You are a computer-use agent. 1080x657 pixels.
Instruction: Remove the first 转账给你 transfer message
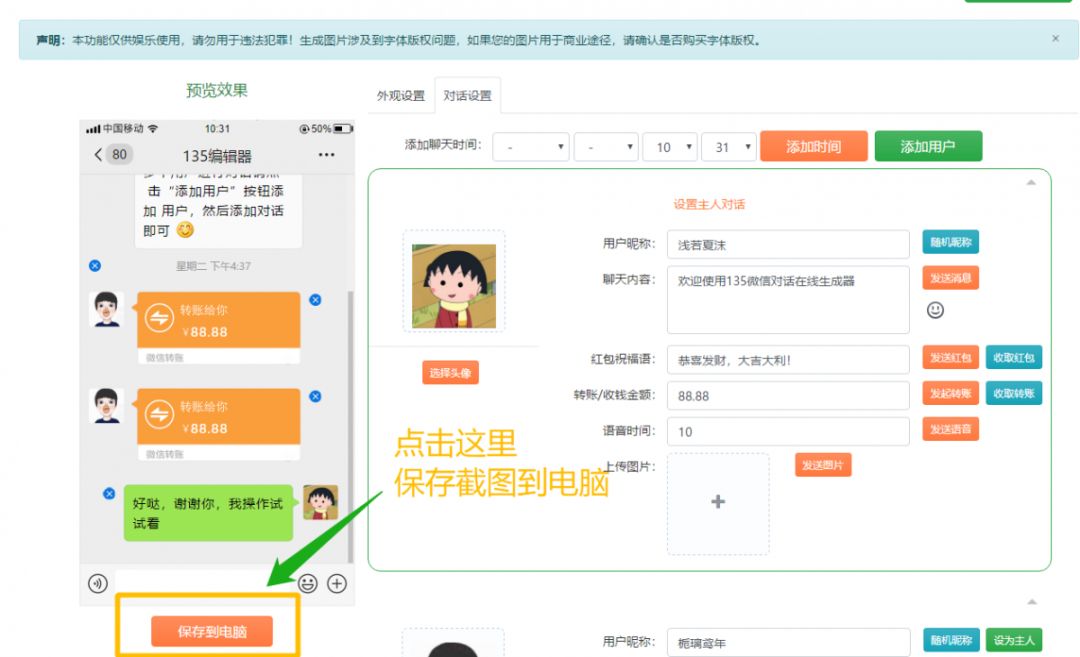(315, 300)
